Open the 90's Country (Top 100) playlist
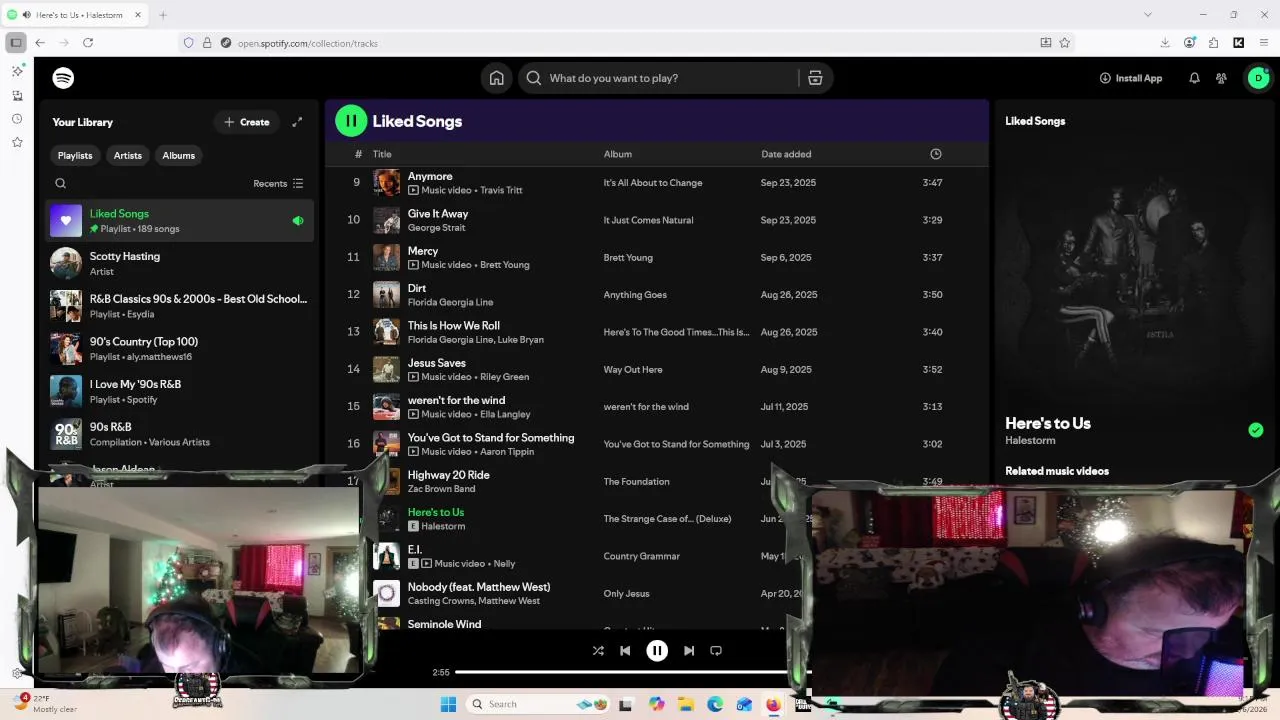The height and width of the screenshot is (720, 1280). tap(180, 349)
